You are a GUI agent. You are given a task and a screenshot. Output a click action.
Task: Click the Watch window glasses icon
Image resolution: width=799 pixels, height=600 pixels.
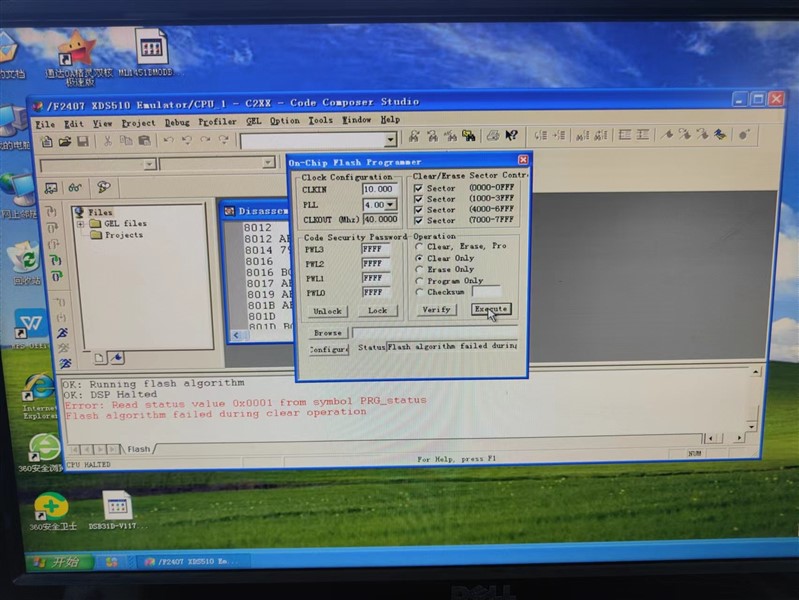click(75, 188)
